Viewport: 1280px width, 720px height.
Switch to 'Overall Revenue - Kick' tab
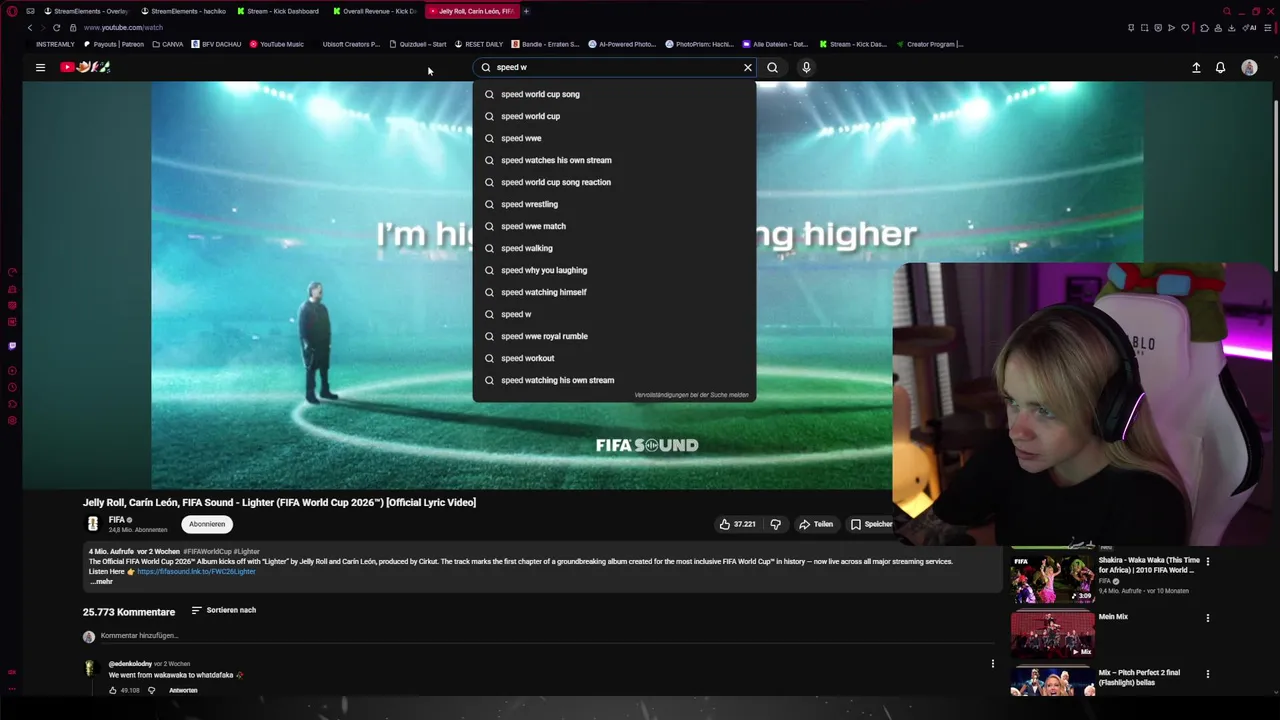pyautogui.click(x=377, y=11)
